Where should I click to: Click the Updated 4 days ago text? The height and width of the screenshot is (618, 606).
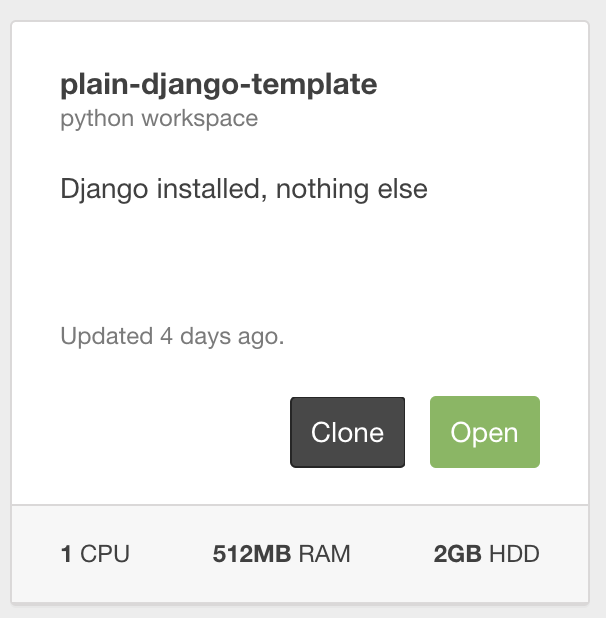tap(172, 336)
